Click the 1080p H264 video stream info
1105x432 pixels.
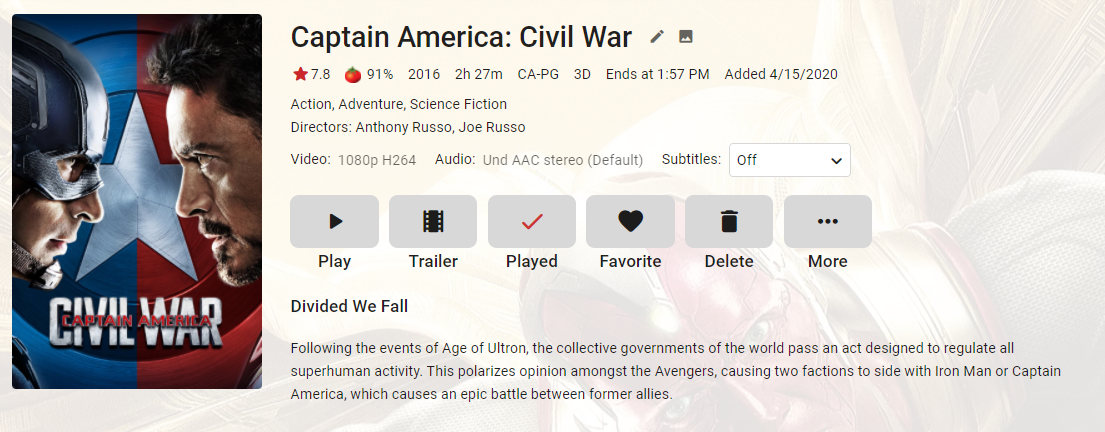pyautogui.click(x=376, y=160)
